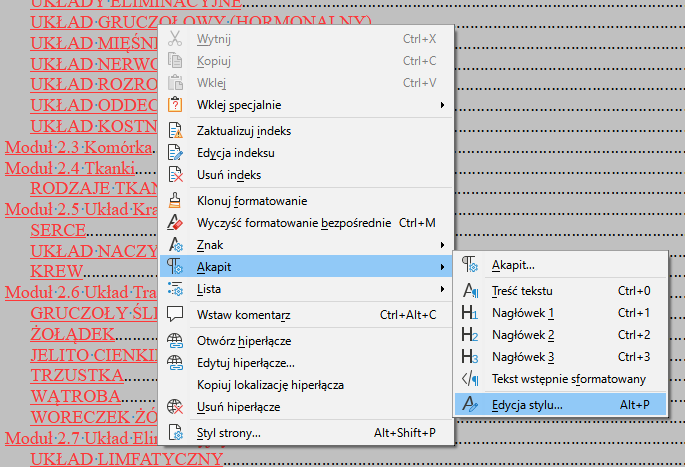Select Wstaw komentarz menu entry
Screen dimensions: 685x467
click(306, 315)
